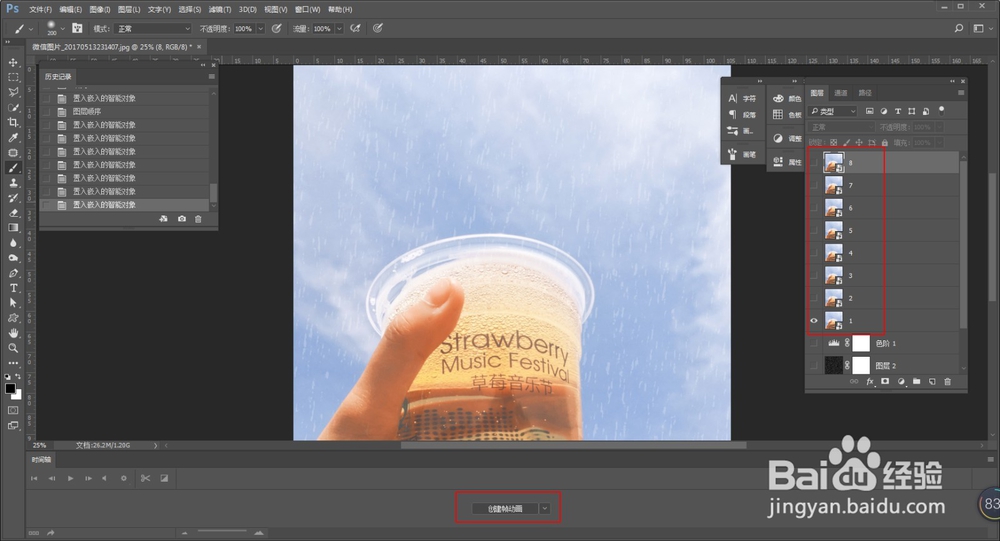1000x541 pixels.
Task: Select the Rectangular Marquee tool
Action: (x=13, y=77)
